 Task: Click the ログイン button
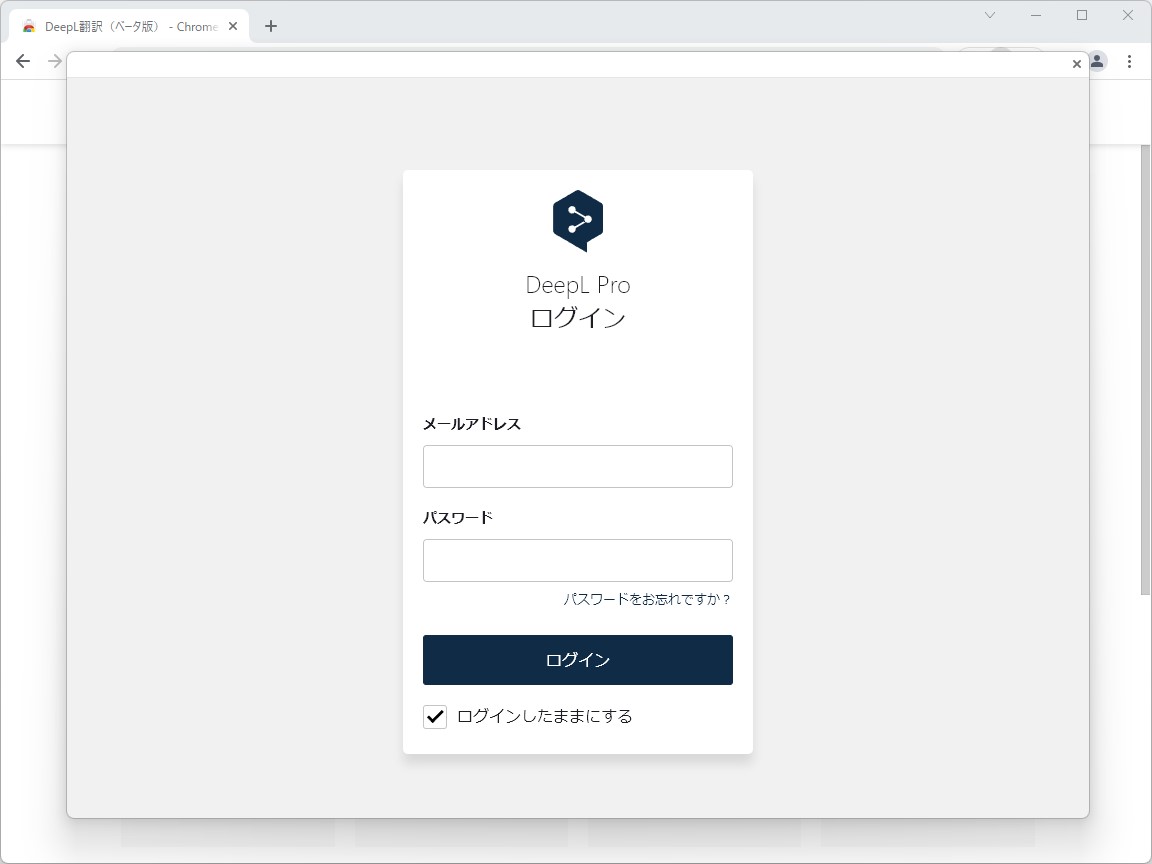point(578,660)
